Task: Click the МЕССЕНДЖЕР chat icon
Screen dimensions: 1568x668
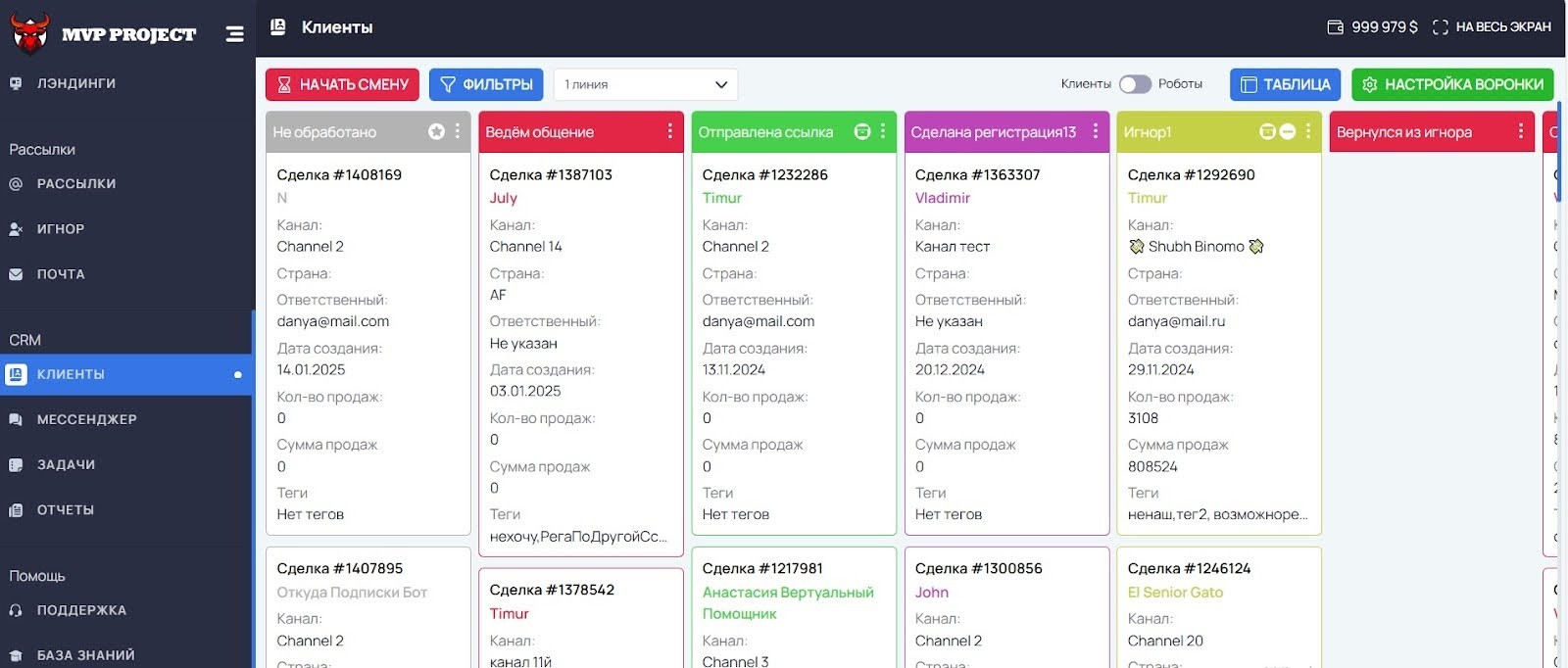Action: (16, 419)
